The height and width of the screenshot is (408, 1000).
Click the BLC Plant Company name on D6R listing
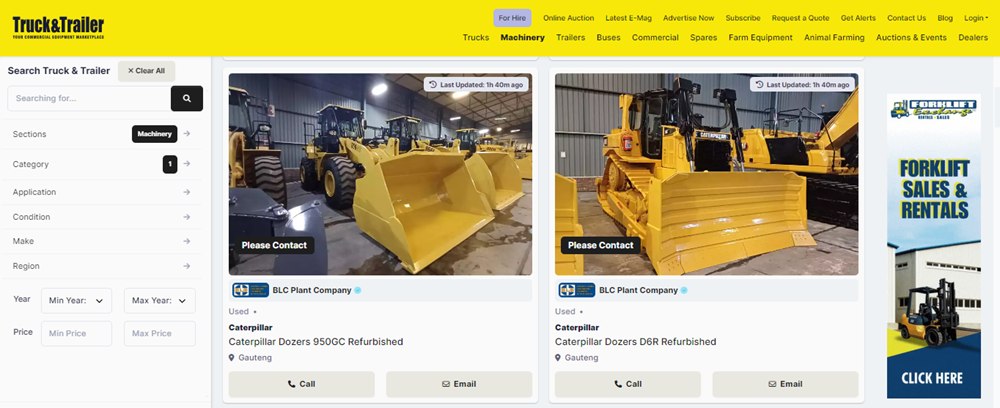(638, 290)
